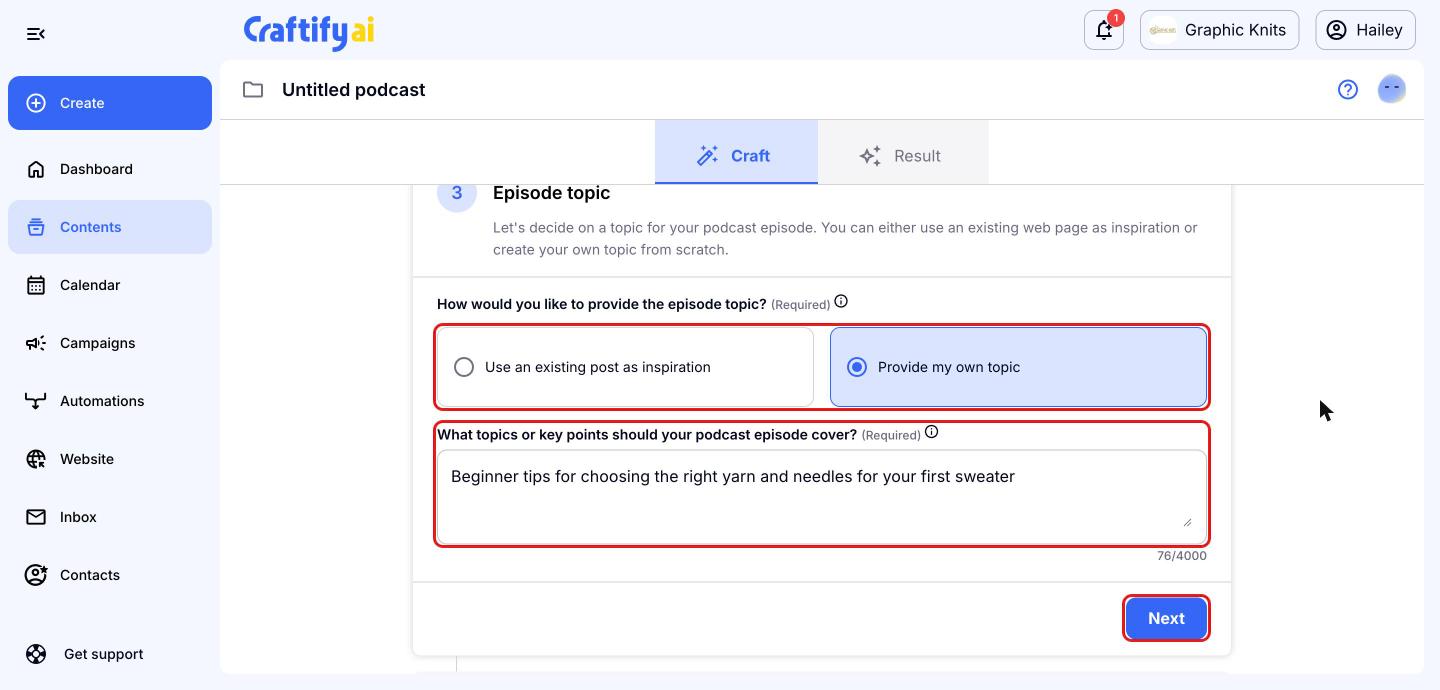The height and width of the screenshot is (690, 1440).
Task: Click the Craft magic wand icon
Action: pyautogui.click(x=708, y=156)
